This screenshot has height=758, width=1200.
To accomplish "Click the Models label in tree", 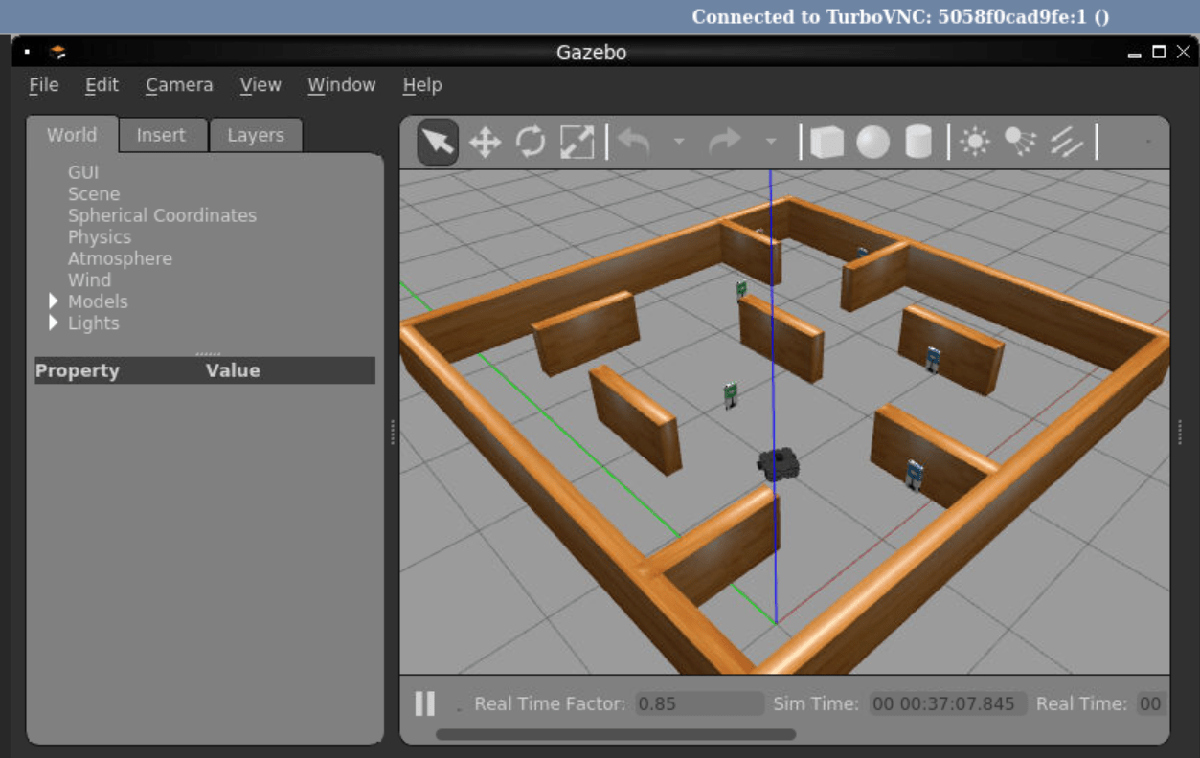I will (x=98, y=301).
